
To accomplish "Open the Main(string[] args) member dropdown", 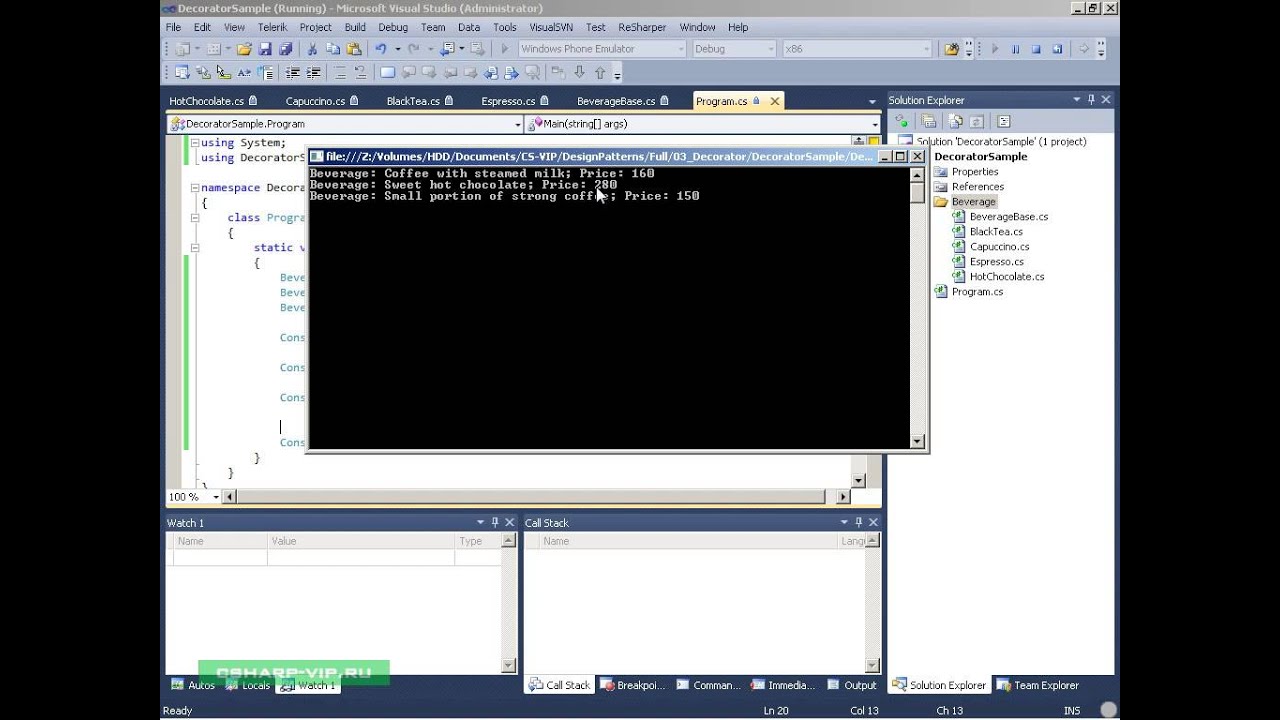I will pos(874,124).
